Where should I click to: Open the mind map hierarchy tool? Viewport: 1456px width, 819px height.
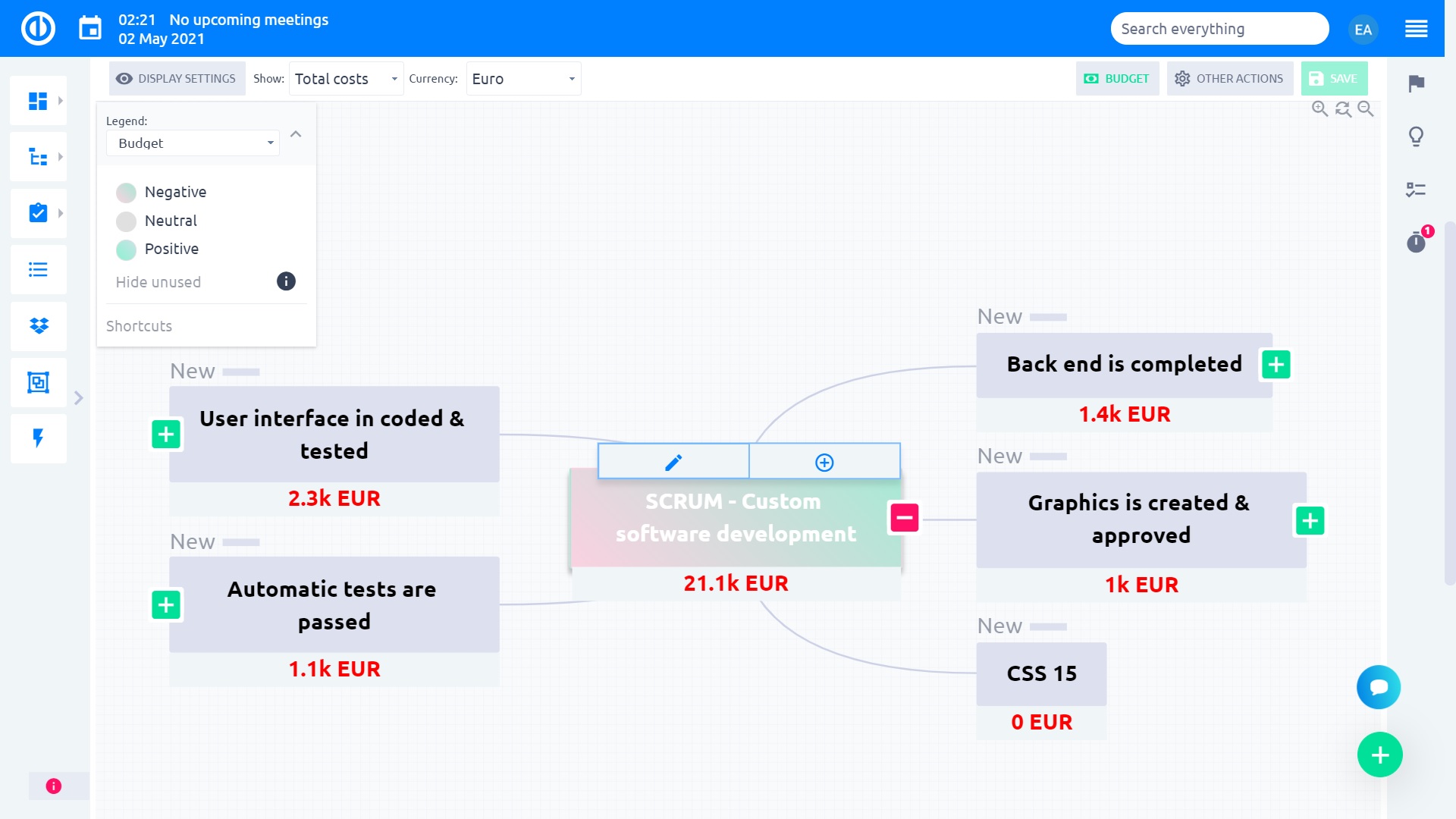click(x=38, y=156)
